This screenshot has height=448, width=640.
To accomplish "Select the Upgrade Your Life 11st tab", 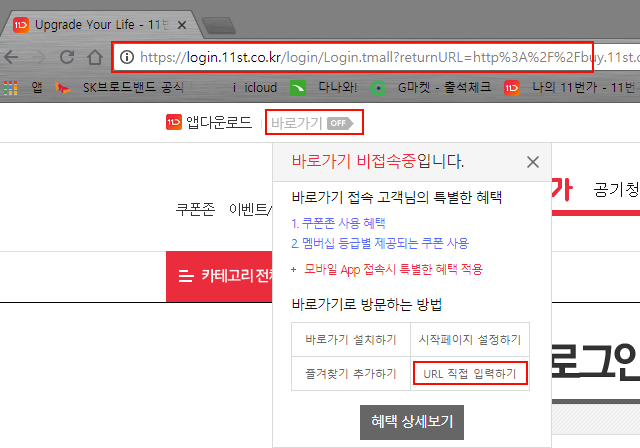I will point(100,25).
